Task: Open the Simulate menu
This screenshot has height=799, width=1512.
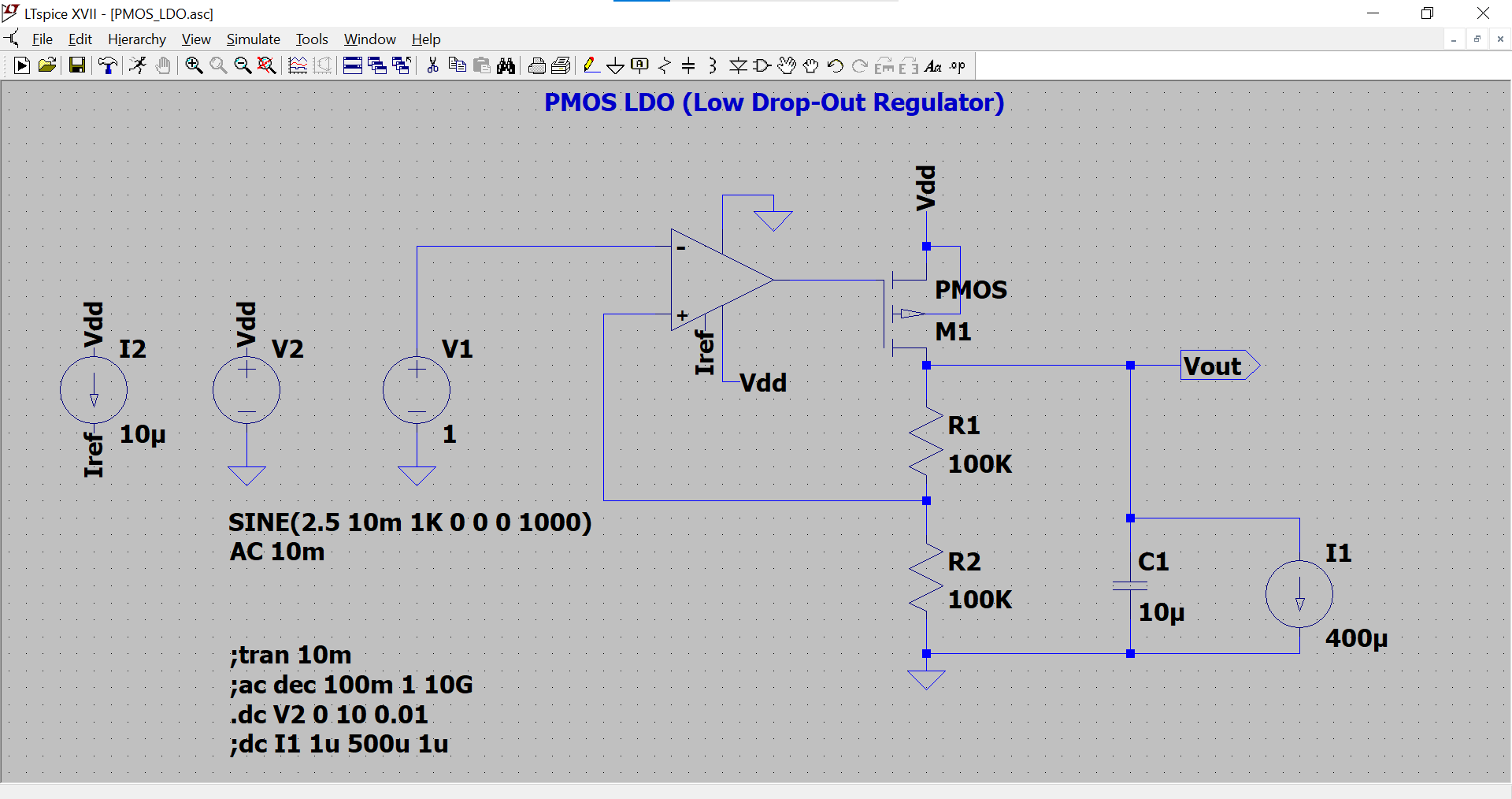Action: (253, 39)
